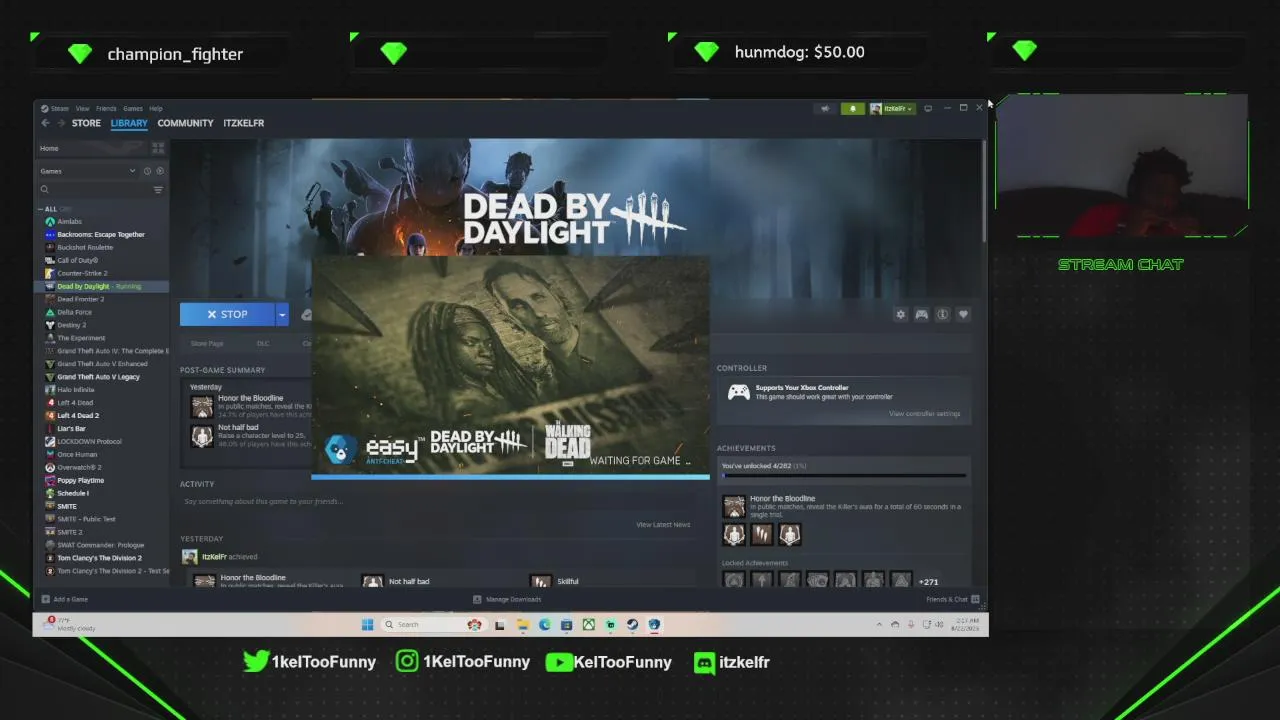The width and height of the screenshot is (1280, 720).
Task: Open the Friends menu
Action: point(106,108)
